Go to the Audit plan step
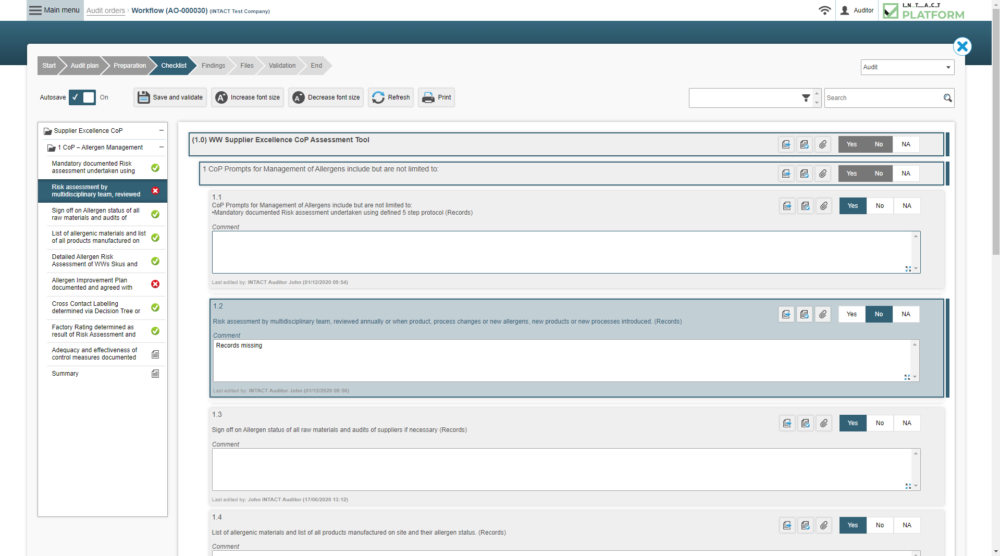This screenshot has width=1000, height=556. [x=84, y=66]
